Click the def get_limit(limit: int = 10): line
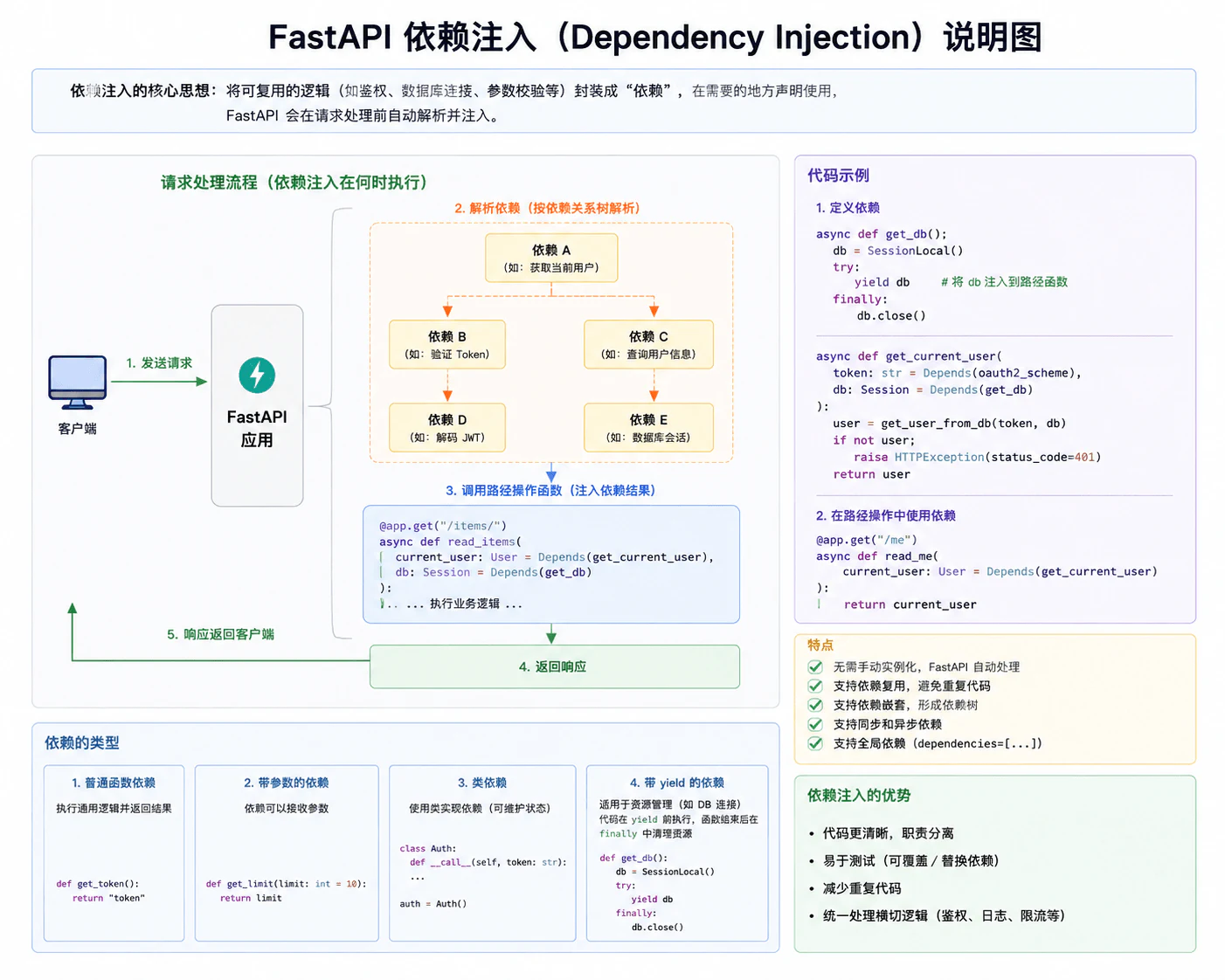 tap(287, 884)
